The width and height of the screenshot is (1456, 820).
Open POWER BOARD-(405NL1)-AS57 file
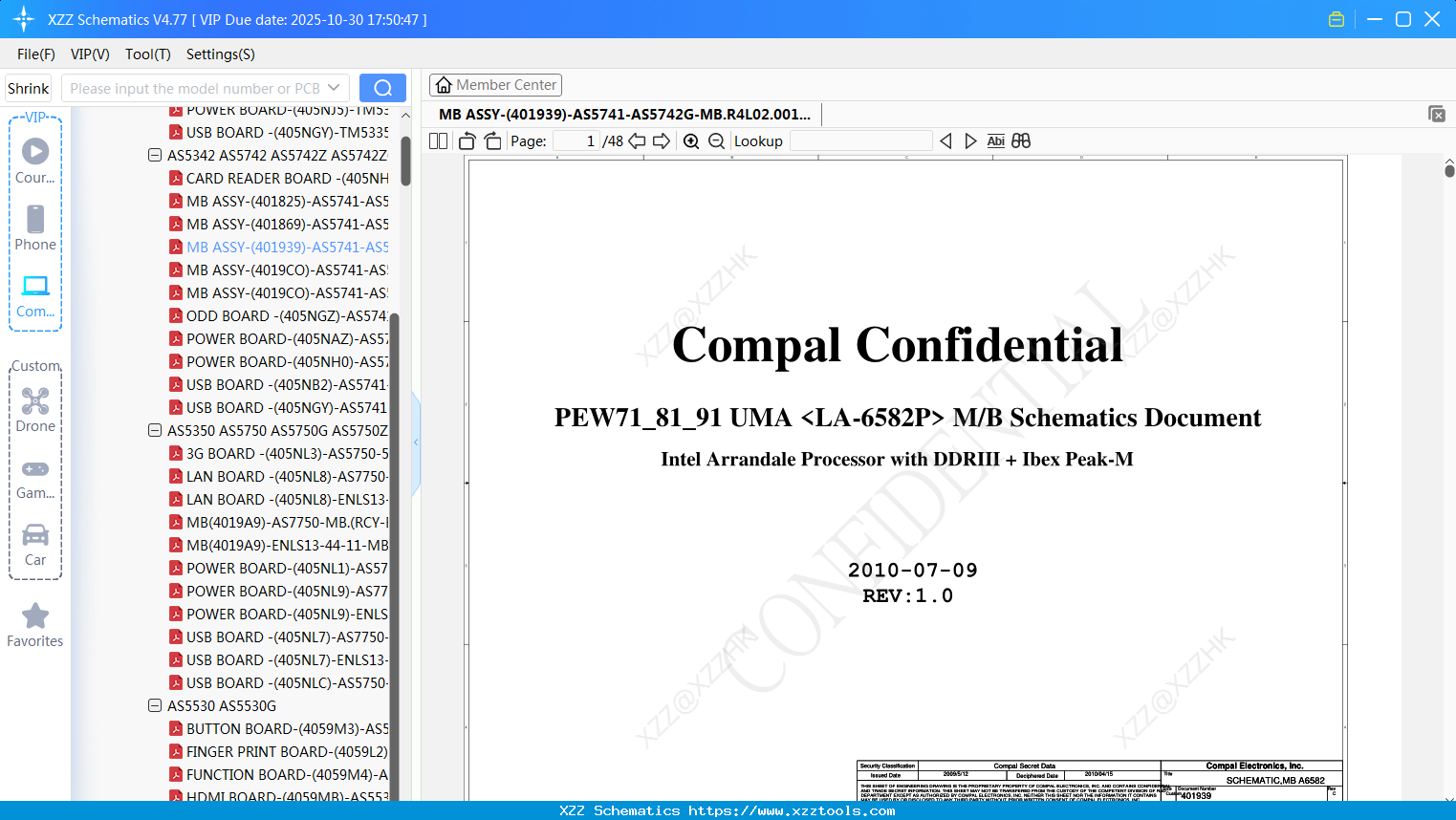279,569
